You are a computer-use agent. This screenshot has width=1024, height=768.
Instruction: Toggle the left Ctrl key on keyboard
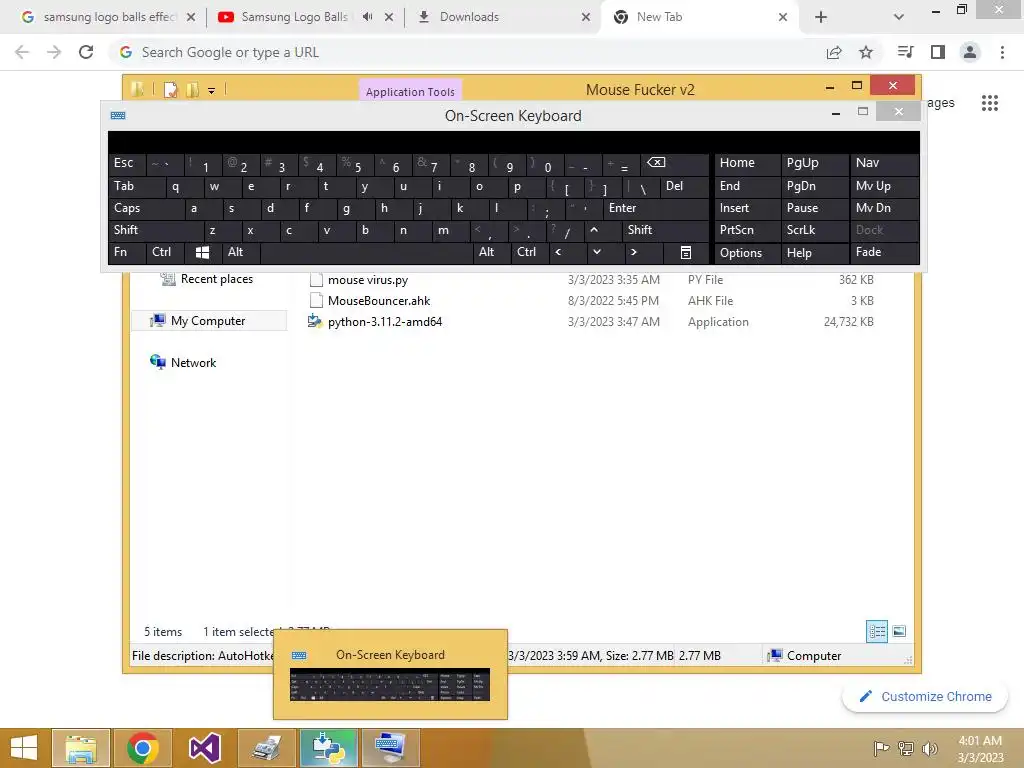tap(165, 252)
